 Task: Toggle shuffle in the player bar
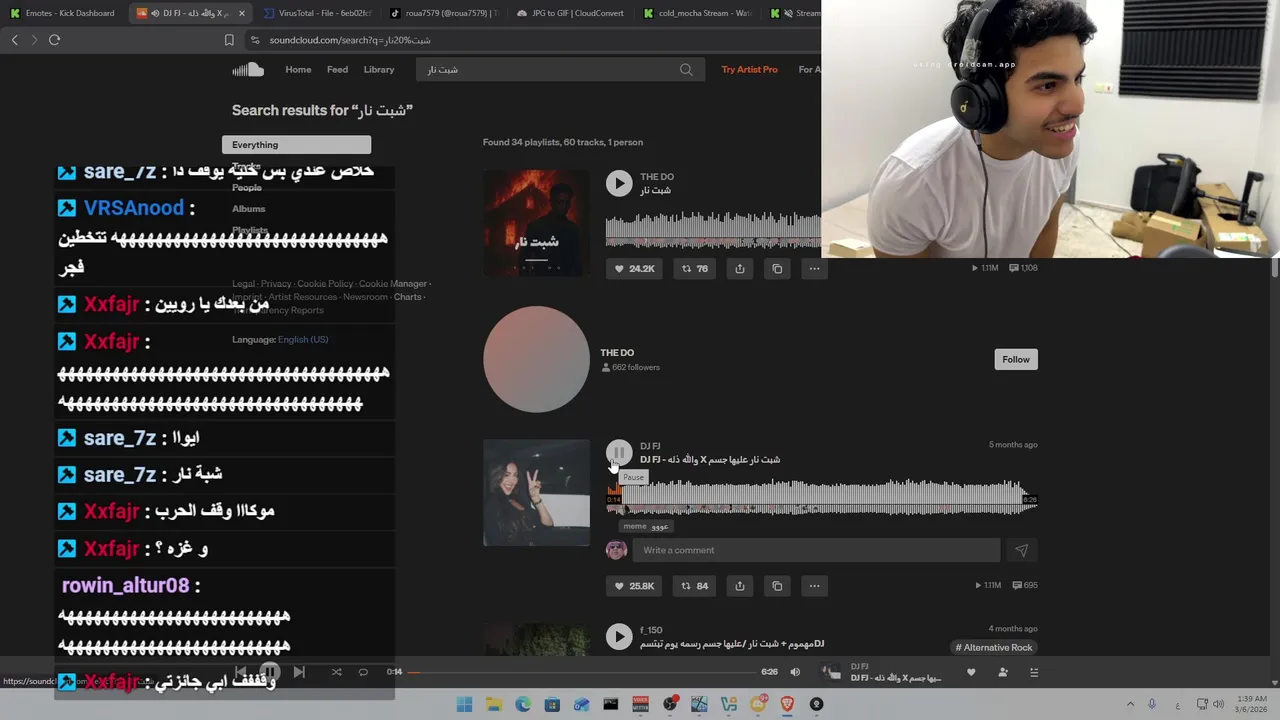tap(336, 672)
